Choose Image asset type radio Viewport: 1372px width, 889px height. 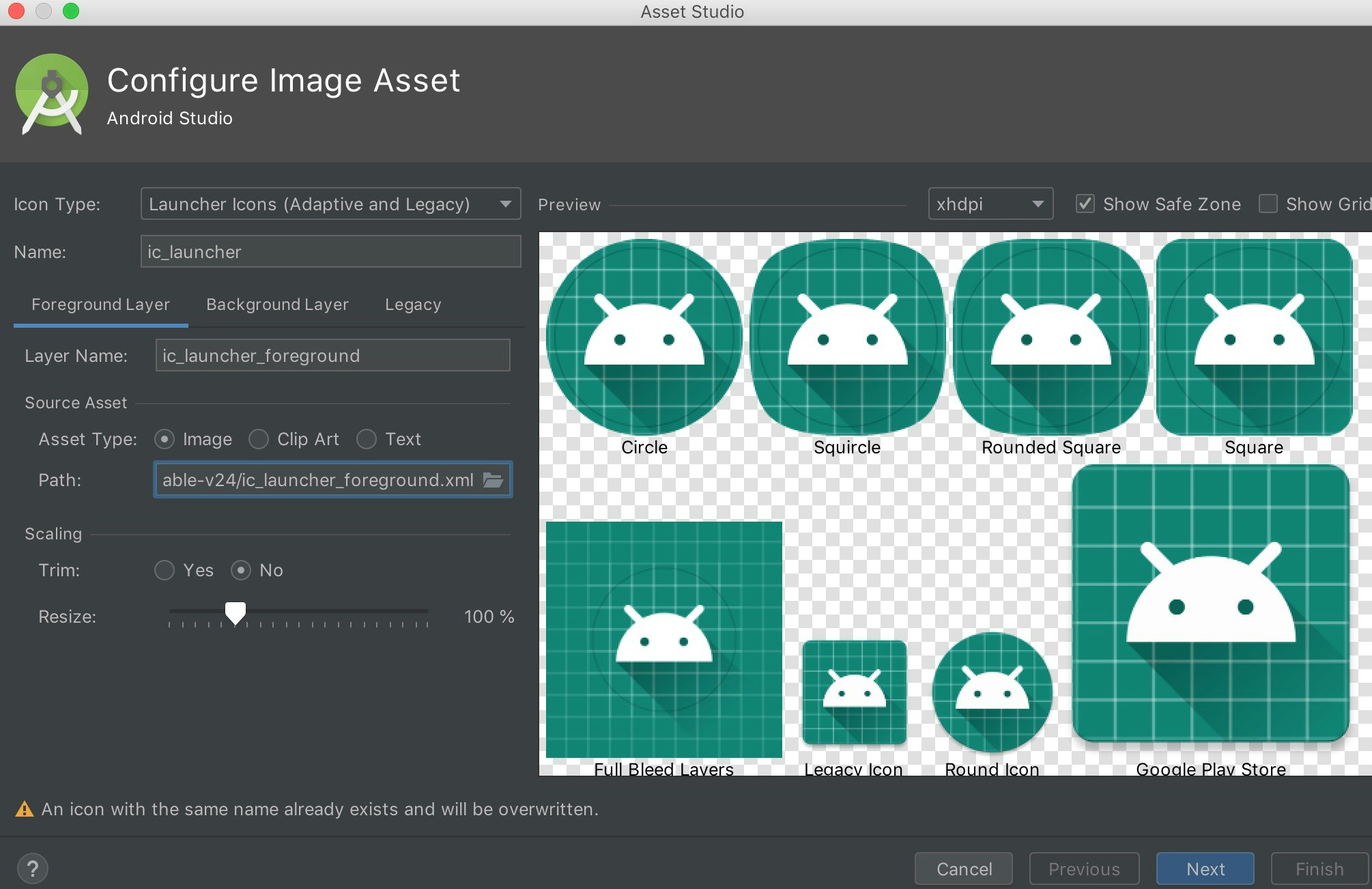point(165,439)
